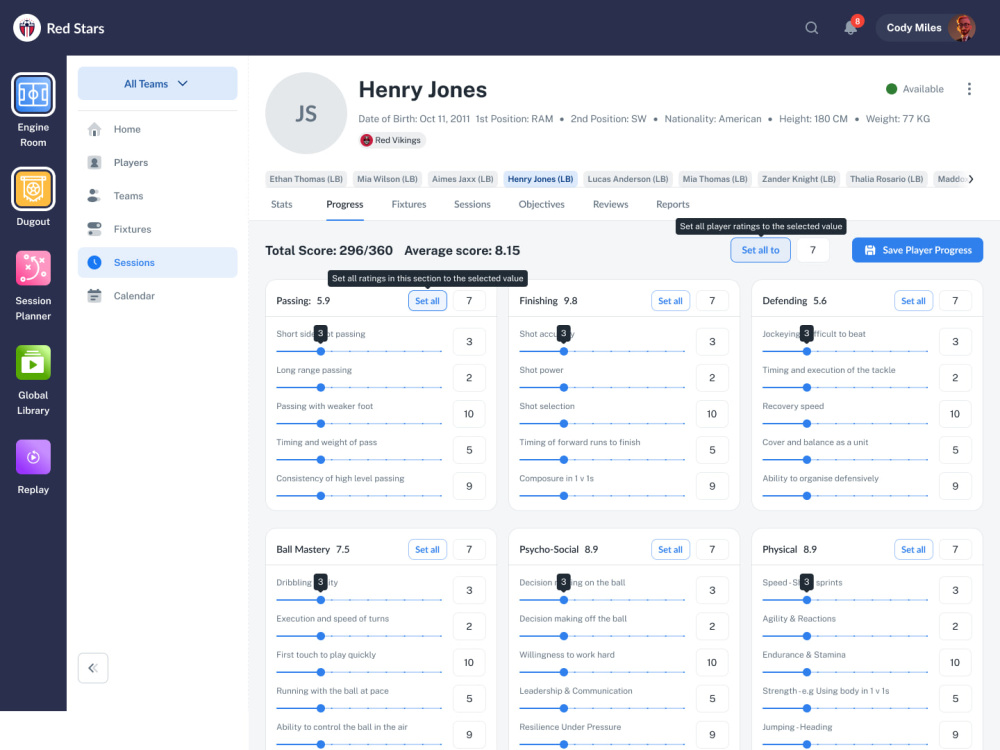The height and width of the screenshot is (750, 1000).
Task: Open Cody Miles profile avatar
Action: pyautogui.click(x=961, y=28)
